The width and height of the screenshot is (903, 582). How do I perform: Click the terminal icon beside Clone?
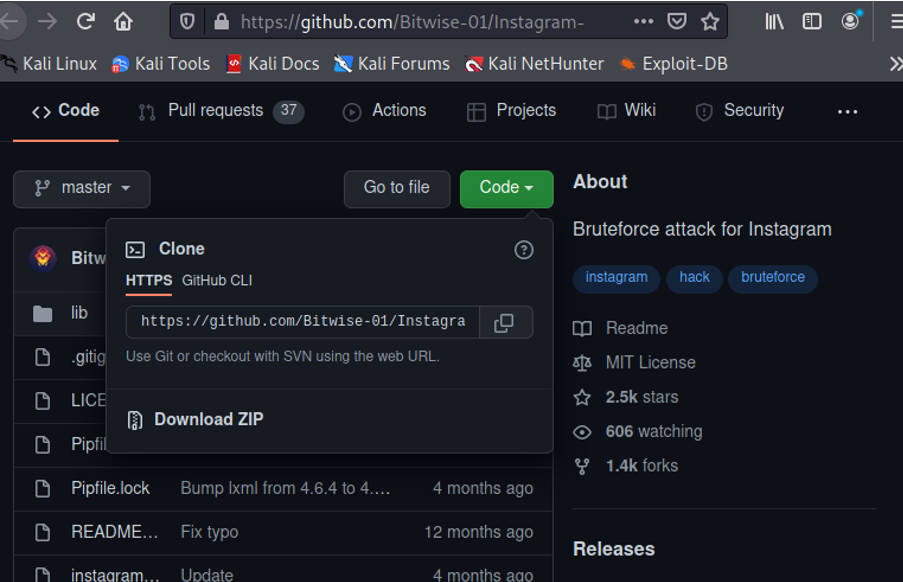pos(135,249)
